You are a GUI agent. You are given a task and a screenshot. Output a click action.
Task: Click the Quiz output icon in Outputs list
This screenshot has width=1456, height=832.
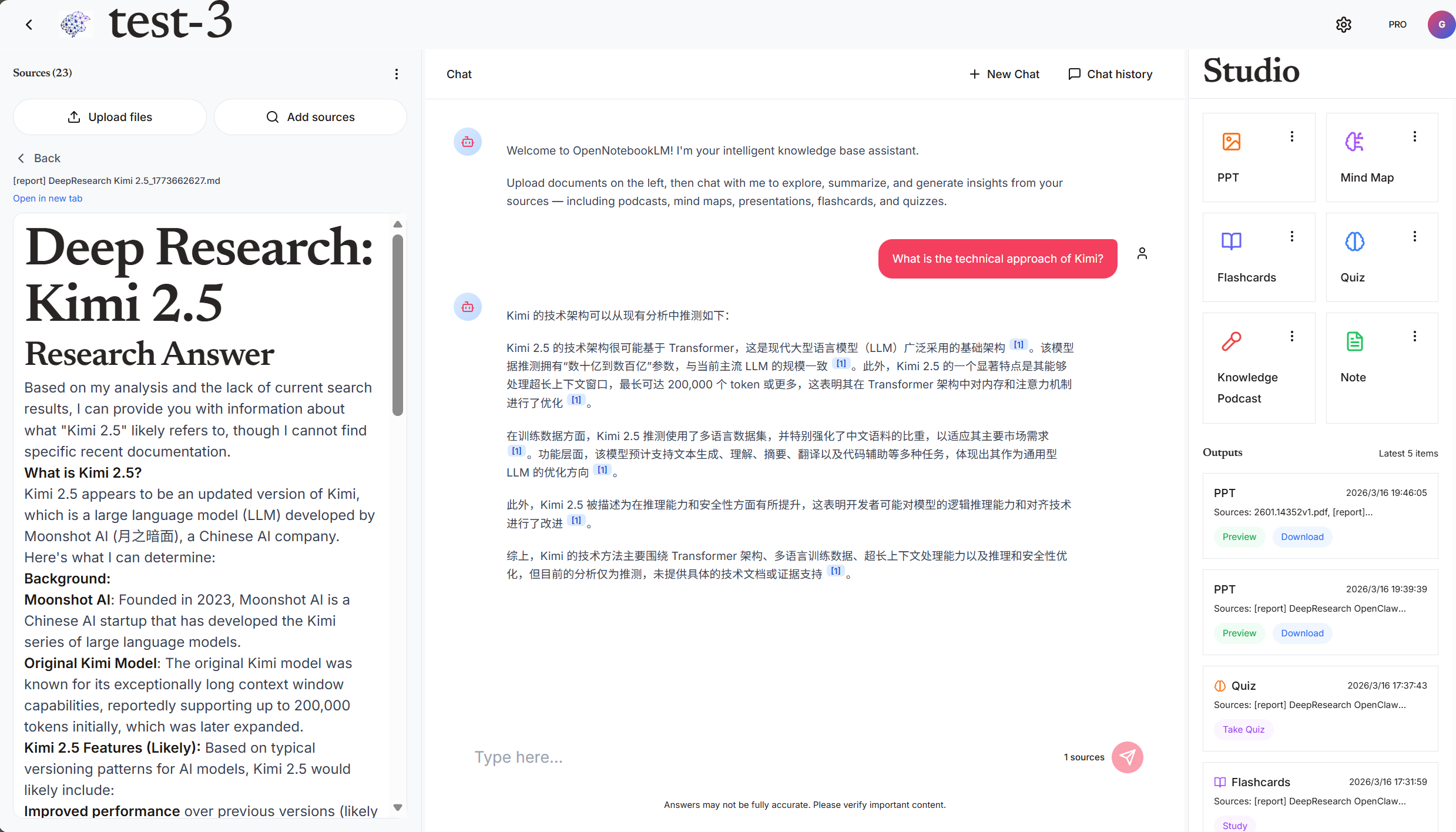coord(1220,686)
